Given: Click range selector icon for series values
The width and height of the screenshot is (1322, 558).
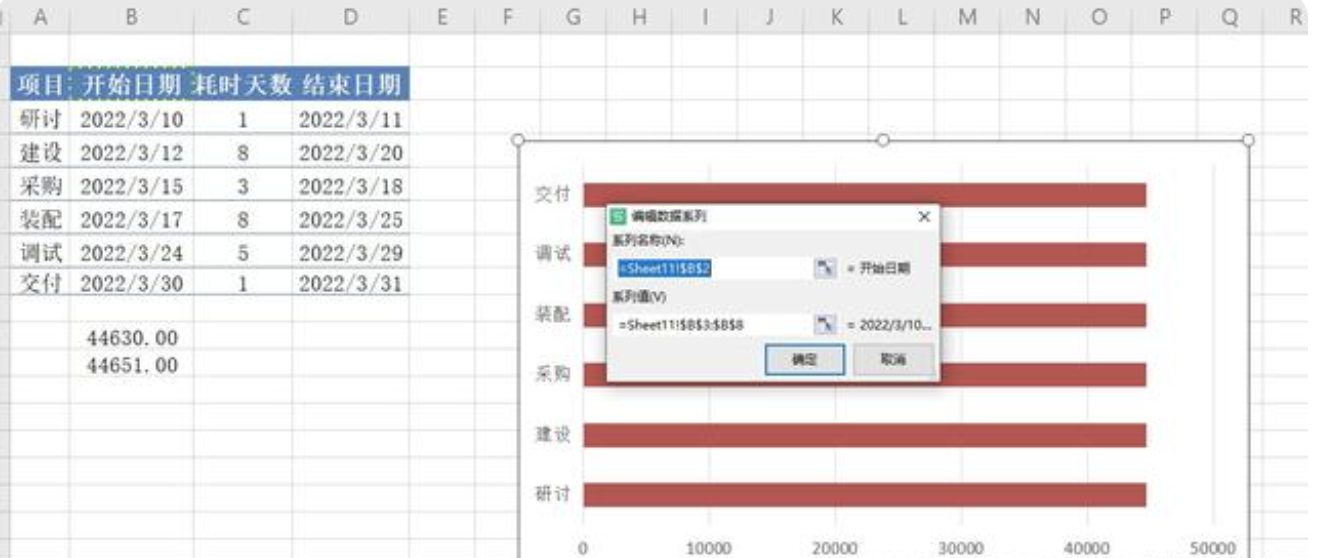Looking at the screenshot, I should [825, 324].
